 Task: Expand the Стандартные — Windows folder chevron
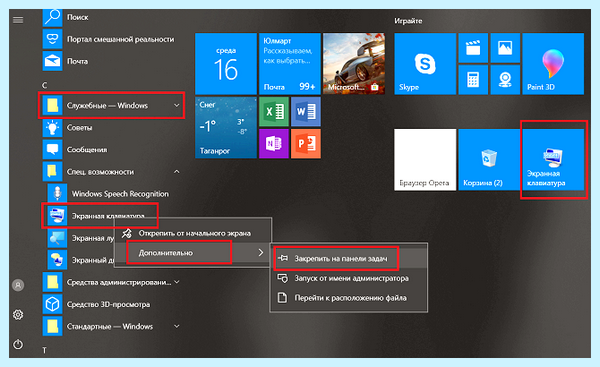pyautogui.click(x=176, y=326)
